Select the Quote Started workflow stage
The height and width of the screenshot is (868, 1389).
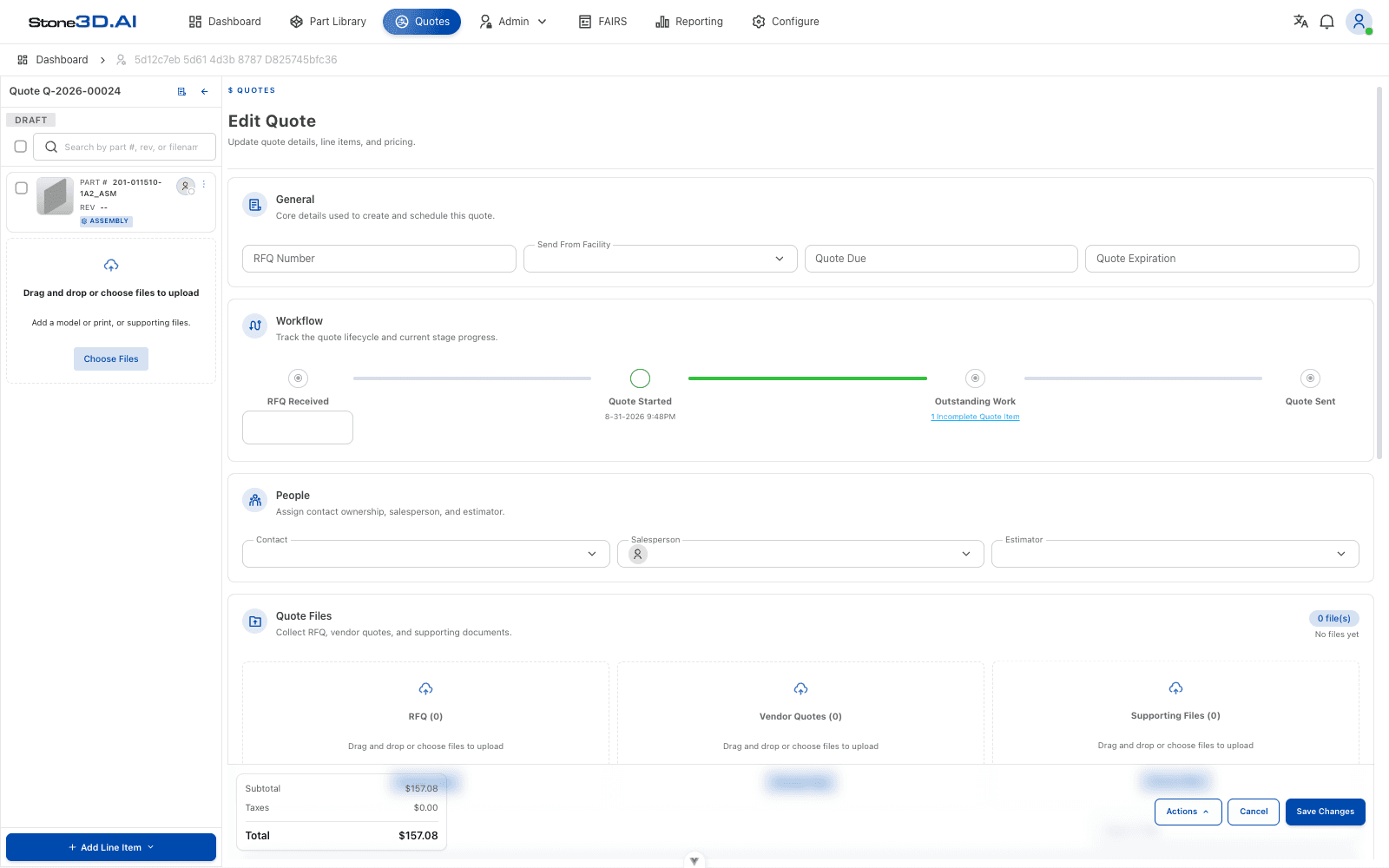pos(640,378)
